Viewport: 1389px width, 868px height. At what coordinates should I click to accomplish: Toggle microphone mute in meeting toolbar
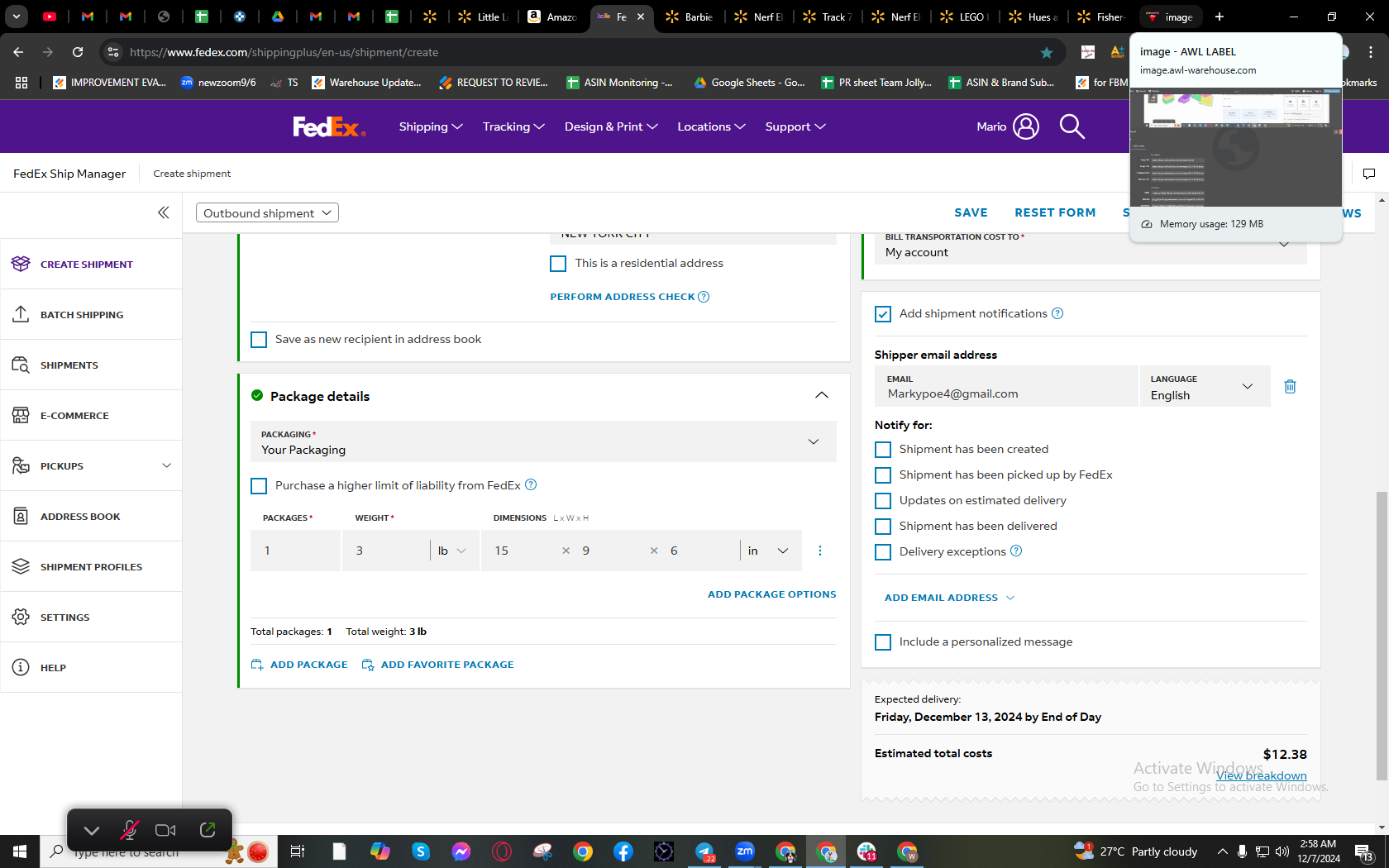click(x=129, y=830)
